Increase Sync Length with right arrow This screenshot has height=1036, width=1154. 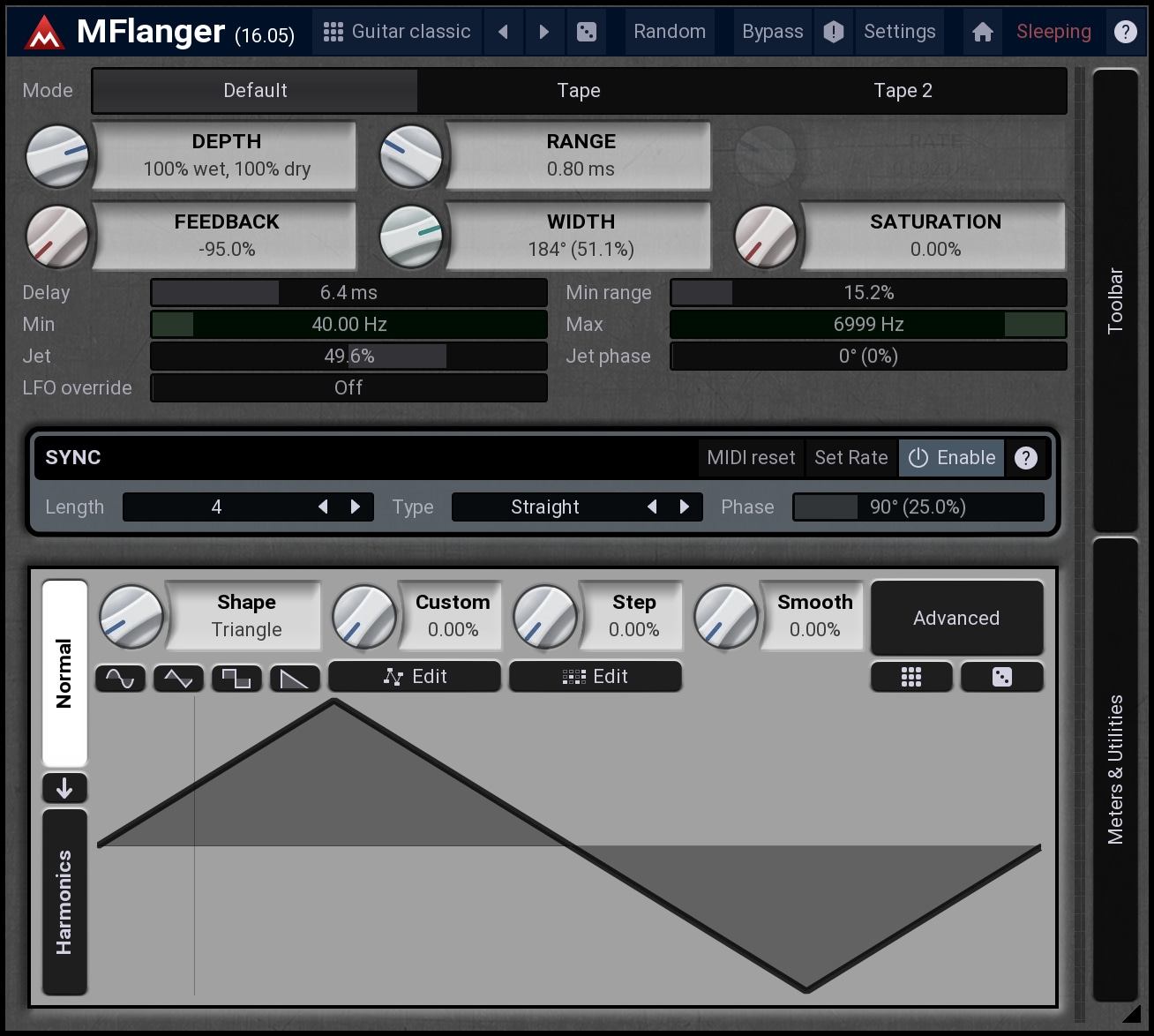click(x=356, y=507)
